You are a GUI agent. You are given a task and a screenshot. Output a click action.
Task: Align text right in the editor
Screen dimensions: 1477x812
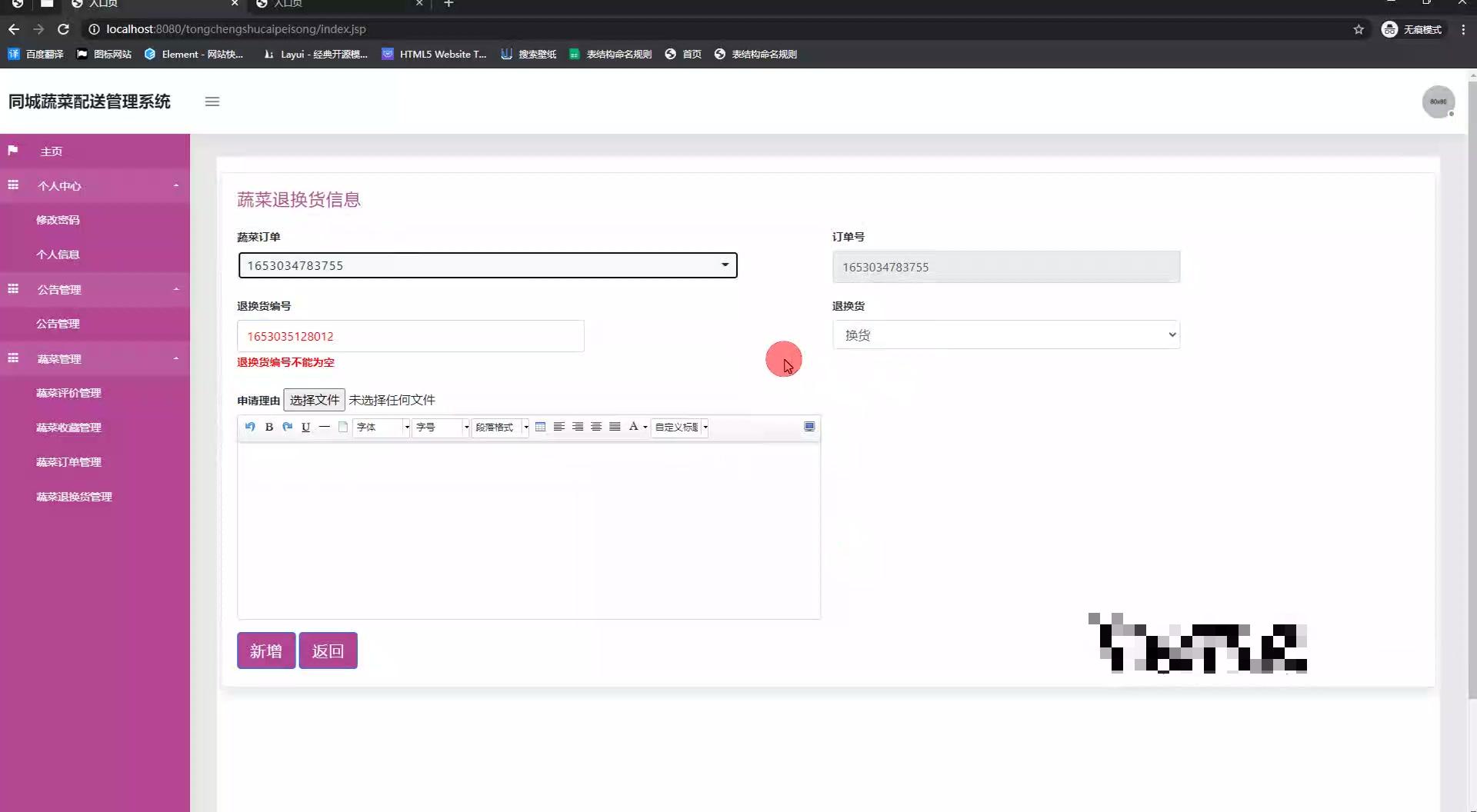(x=578, y=427)
